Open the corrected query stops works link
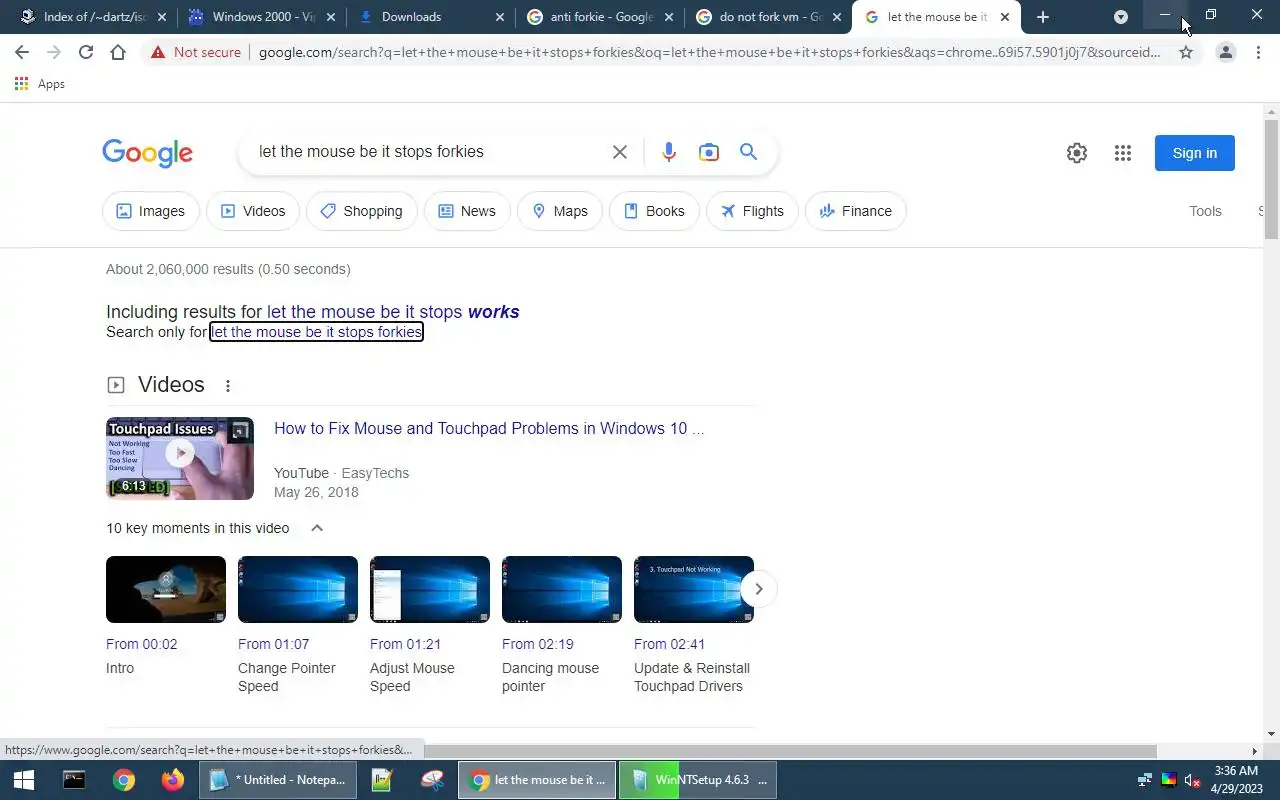This screenshot has width=1280, height=800. click(393, 312)
